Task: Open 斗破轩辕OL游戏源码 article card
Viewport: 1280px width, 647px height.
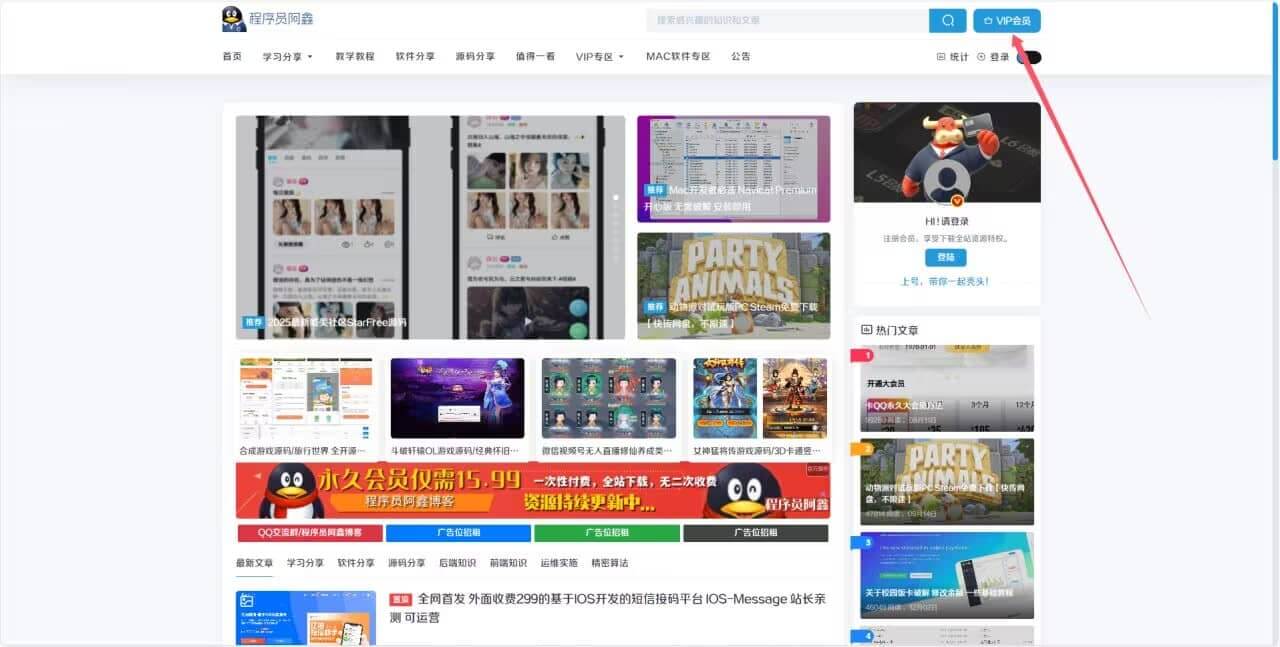Action: 457,407
